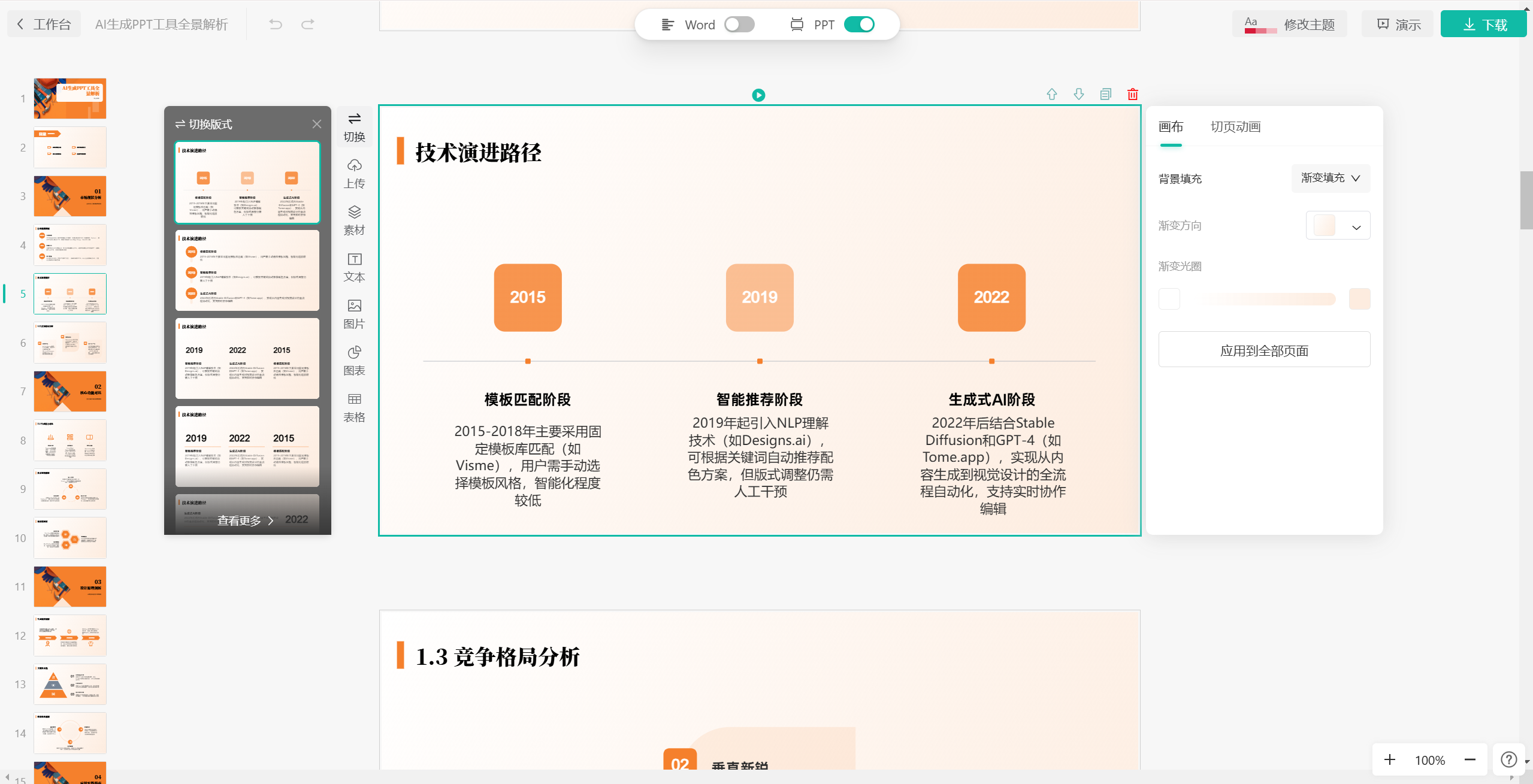Open the 渐变方向 direction dropdown

pyautogui.click(x=1338, y=226)
